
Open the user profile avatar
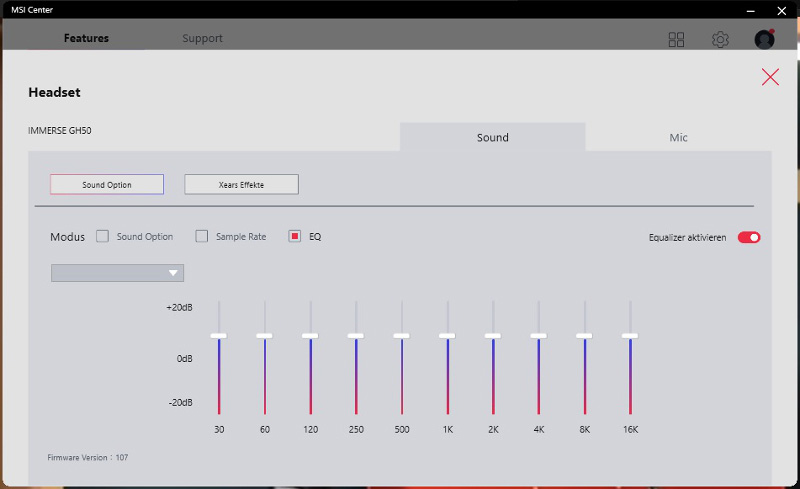tap(764, 39)
